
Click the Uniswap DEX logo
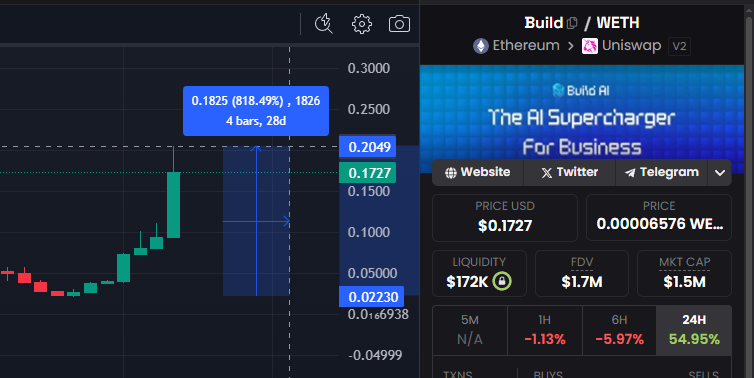(590, 46)
